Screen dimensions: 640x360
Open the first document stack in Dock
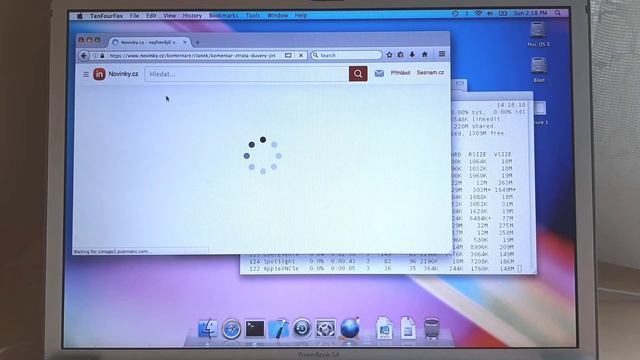point(384,328)
